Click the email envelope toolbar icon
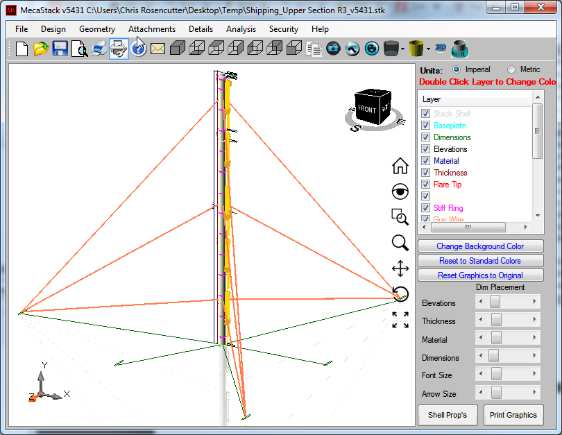Screen dimensions: 562x435 click(x=157, y=48)
